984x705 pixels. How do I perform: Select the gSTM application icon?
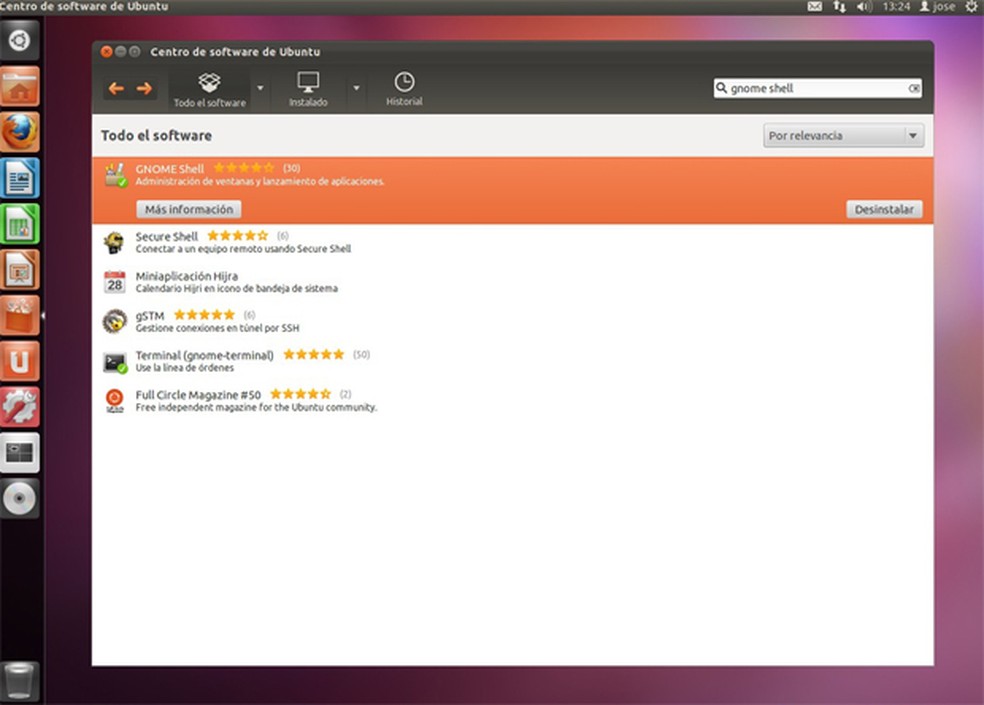coord(116,321)
